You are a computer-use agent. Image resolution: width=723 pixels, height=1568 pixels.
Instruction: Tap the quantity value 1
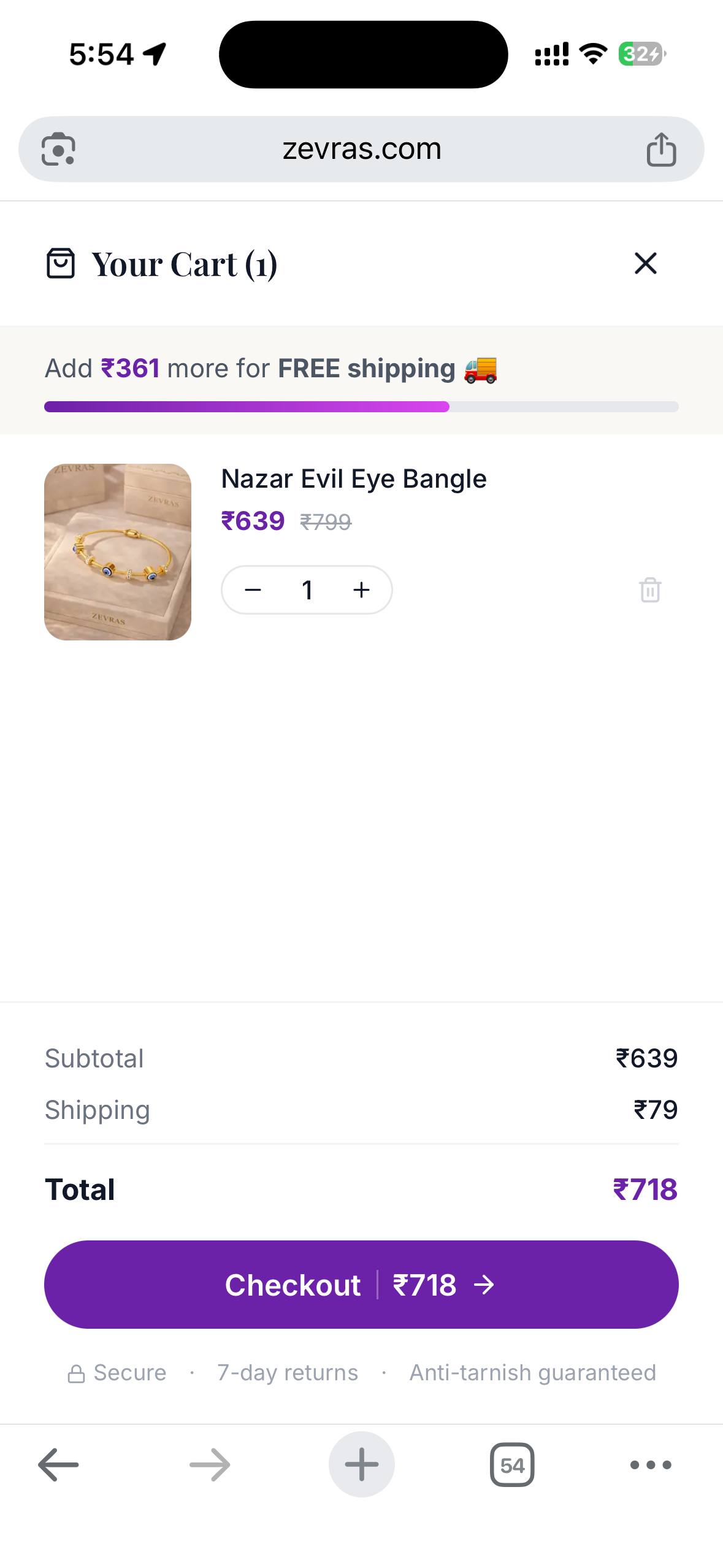pos(307,590)
